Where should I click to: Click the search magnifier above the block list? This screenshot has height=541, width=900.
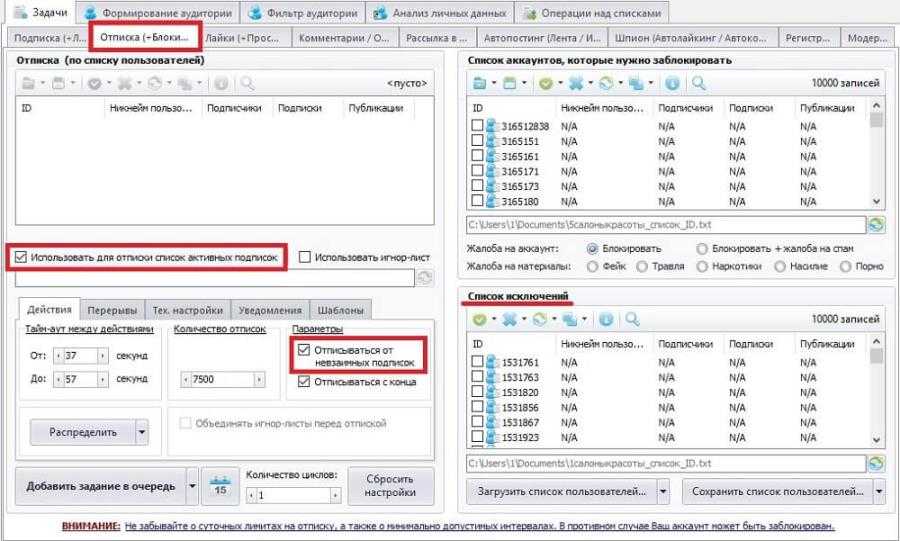tap(699, 83)
